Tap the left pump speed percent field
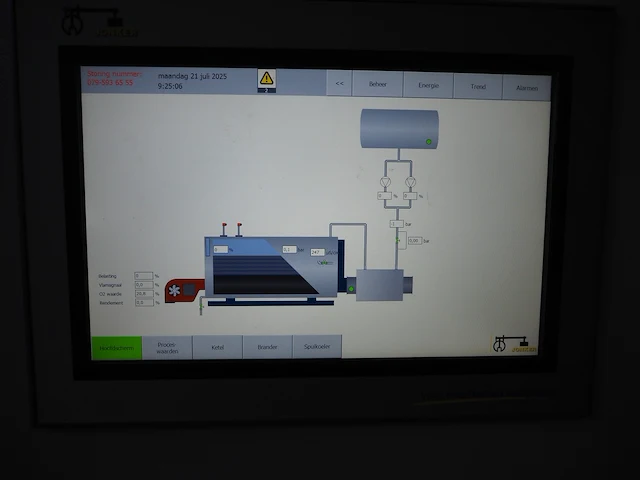The width and height of the screenshot is (640, 480). pyautogui.click(x=385, y=196)
